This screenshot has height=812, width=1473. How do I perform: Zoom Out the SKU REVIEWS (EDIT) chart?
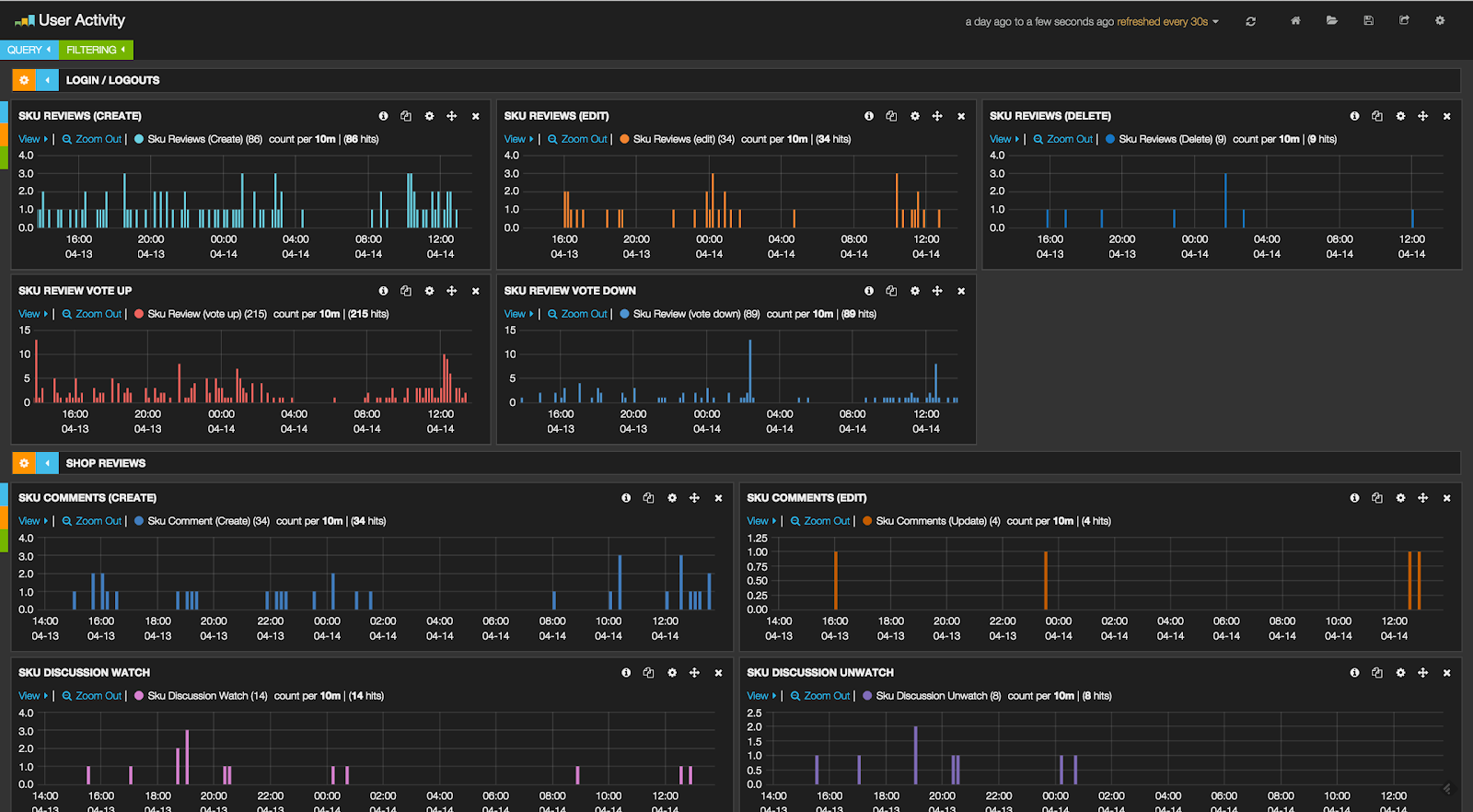coord(577,139)
